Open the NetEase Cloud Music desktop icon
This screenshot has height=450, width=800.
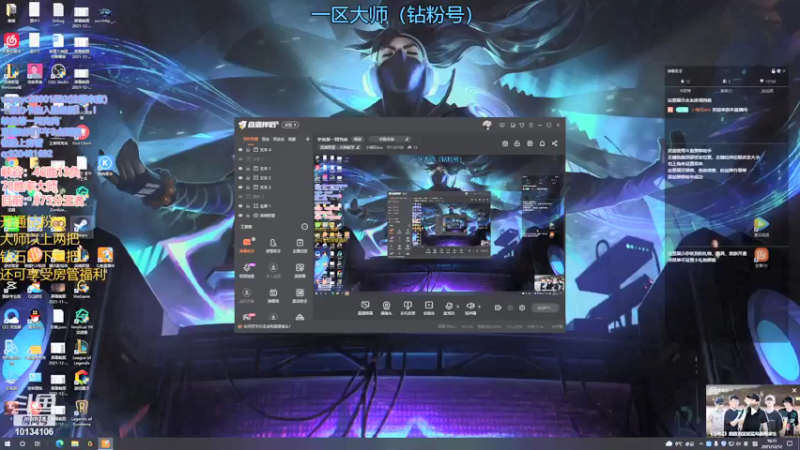click(x=11, y=43)
